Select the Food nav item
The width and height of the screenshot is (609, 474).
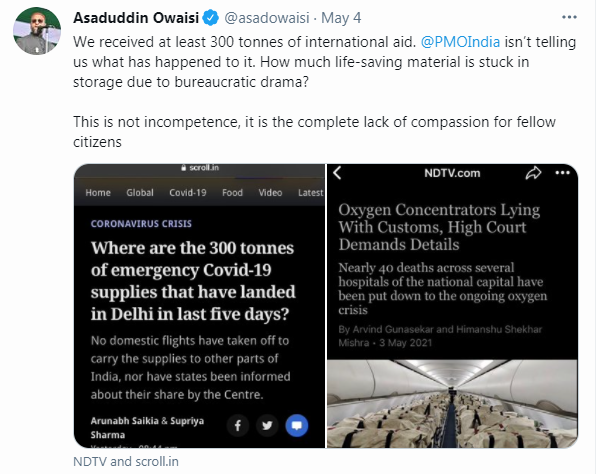pos(232,193)
